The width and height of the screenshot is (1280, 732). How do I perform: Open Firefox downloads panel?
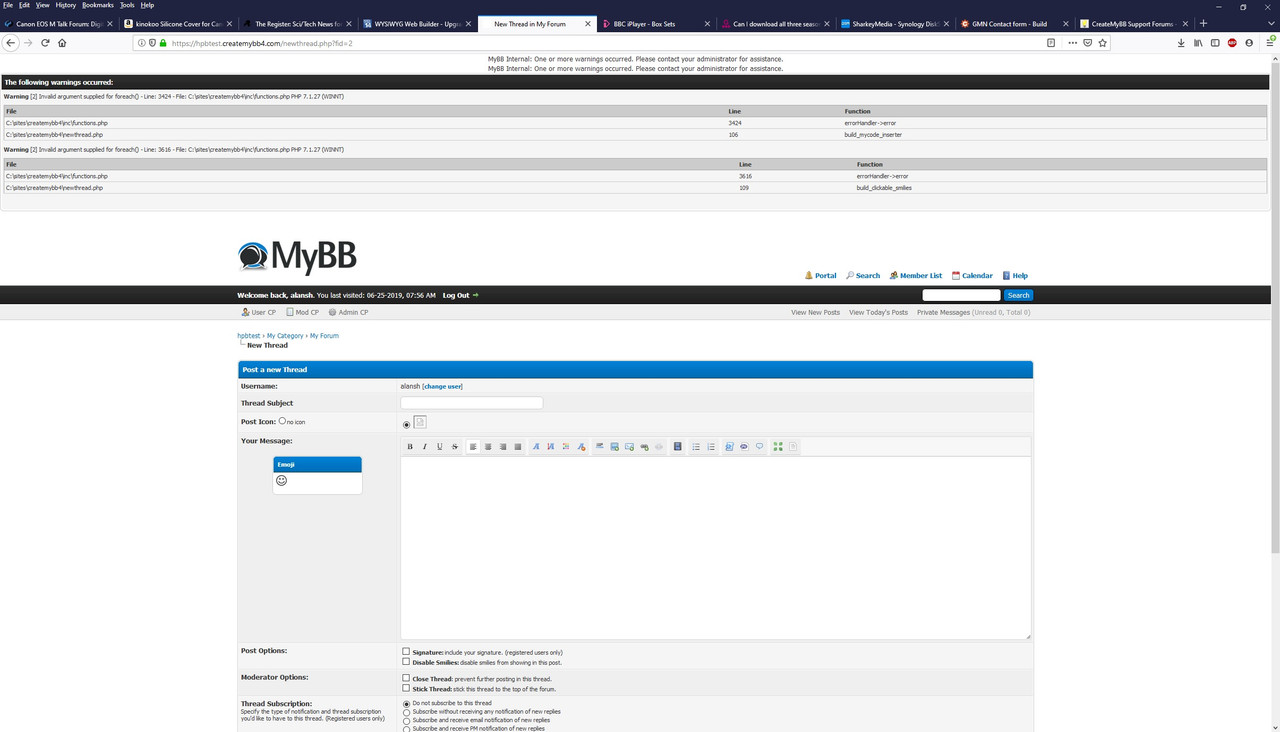(1181, 43)
